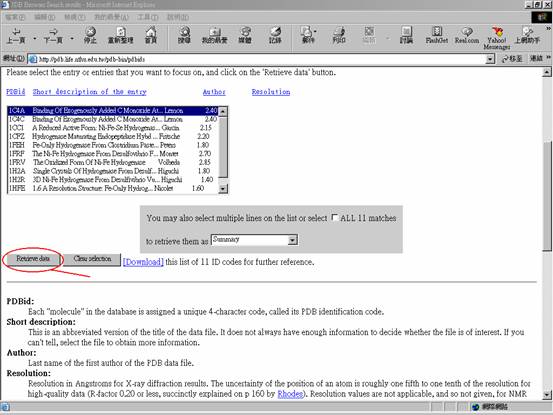This screenshot has width=553, height=415.
Task: Sort by the PDBid column link
Action: 16,92
